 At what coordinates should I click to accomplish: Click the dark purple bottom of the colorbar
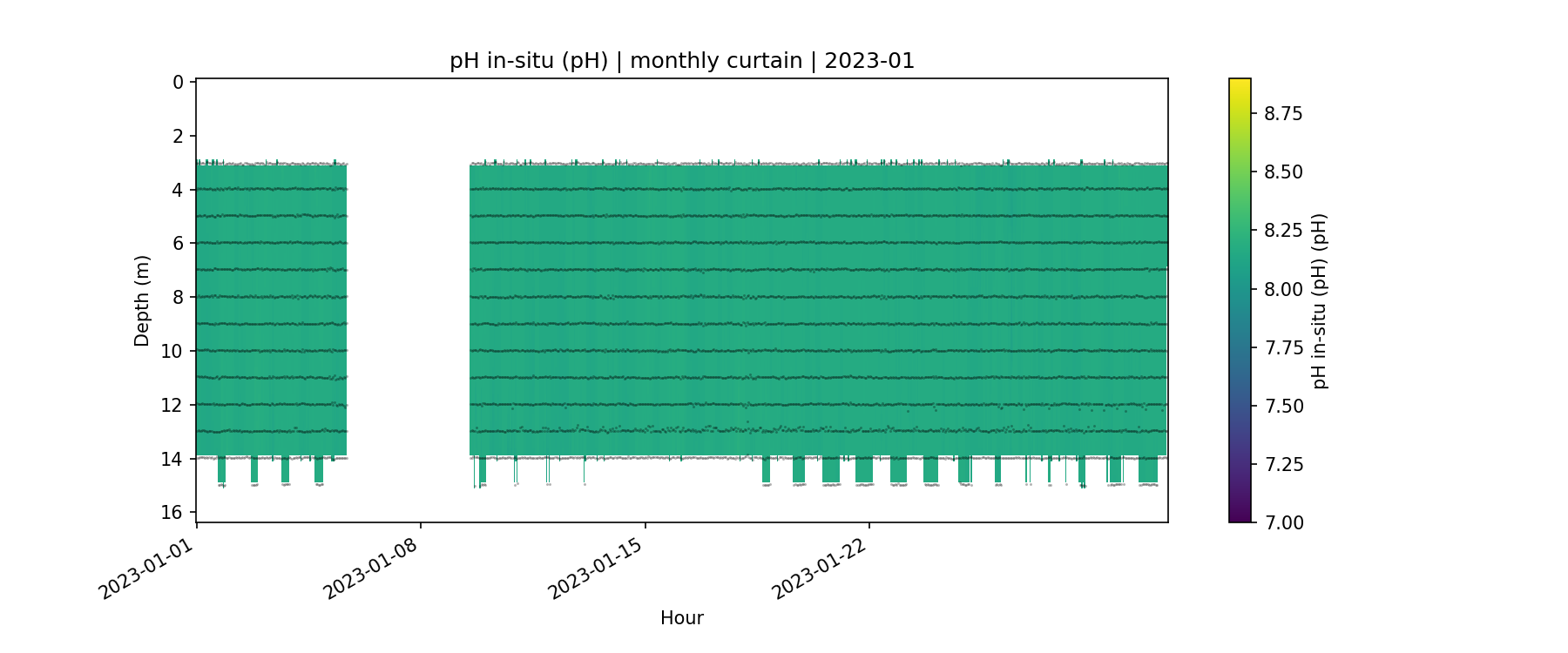(1240, 516)
